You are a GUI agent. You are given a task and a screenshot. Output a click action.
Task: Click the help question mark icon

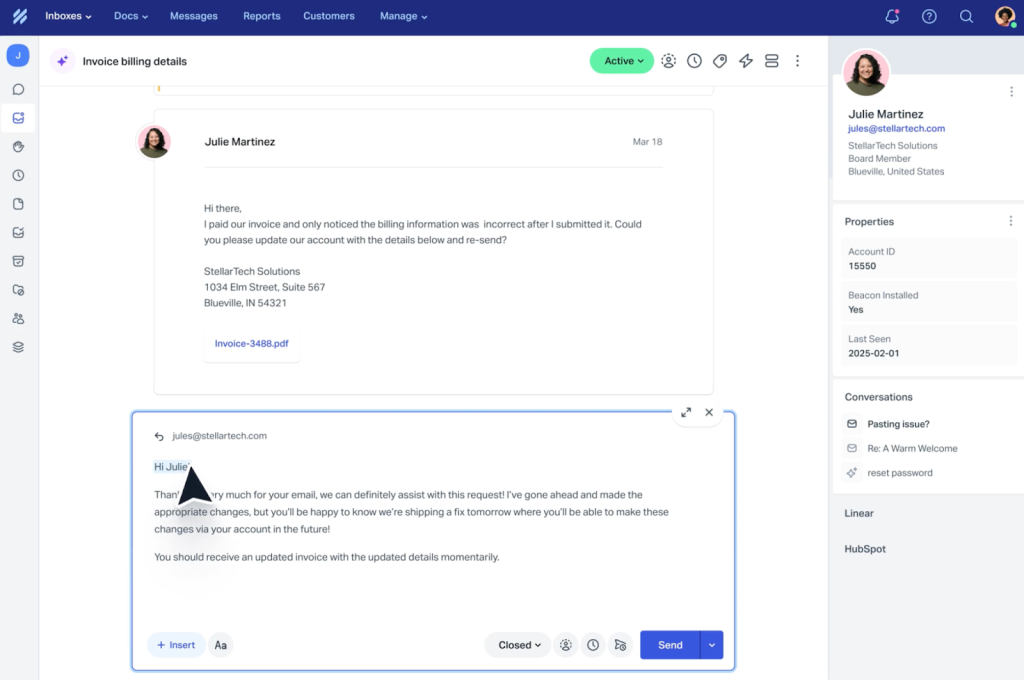click(x=928, y=16)
